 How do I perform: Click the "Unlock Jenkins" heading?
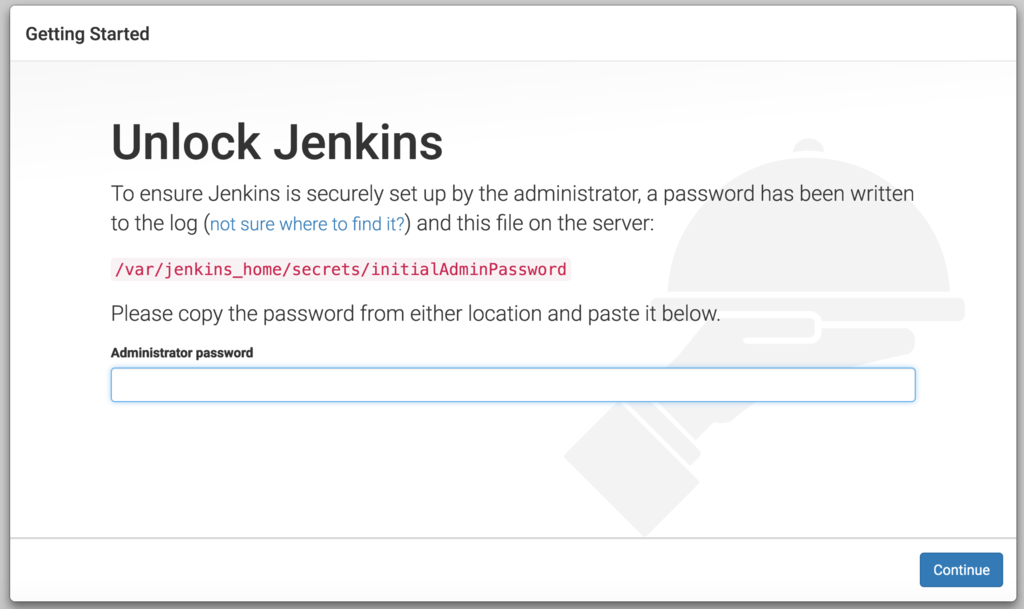277,142
